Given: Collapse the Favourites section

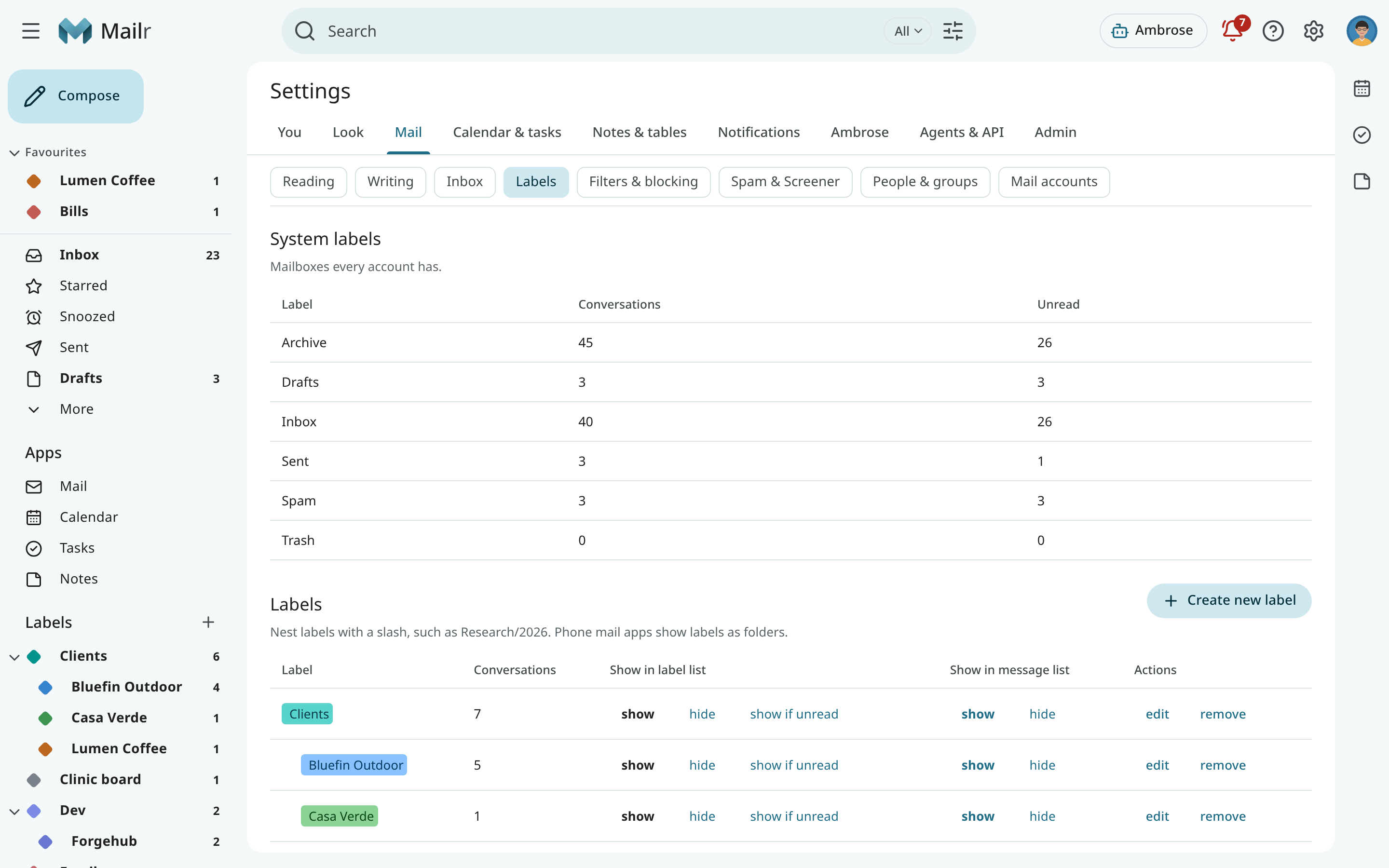Looking at the screenshot, I should point(15,153).
